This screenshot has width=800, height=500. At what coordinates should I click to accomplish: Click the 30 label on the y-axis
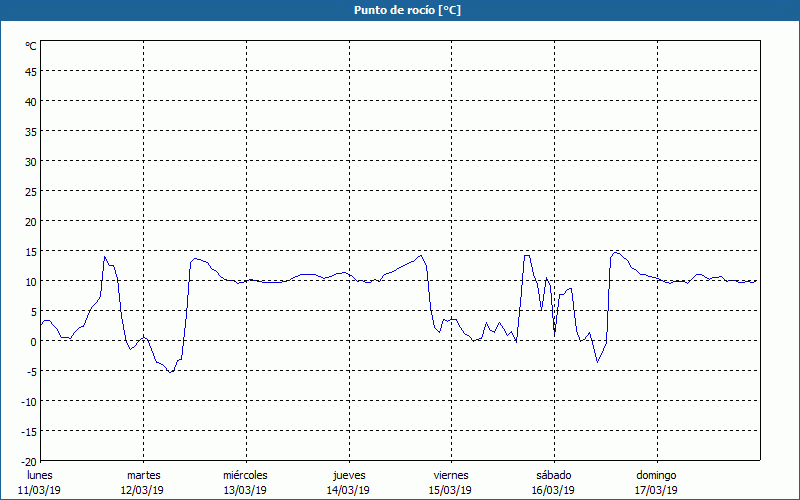pos(31,161)
